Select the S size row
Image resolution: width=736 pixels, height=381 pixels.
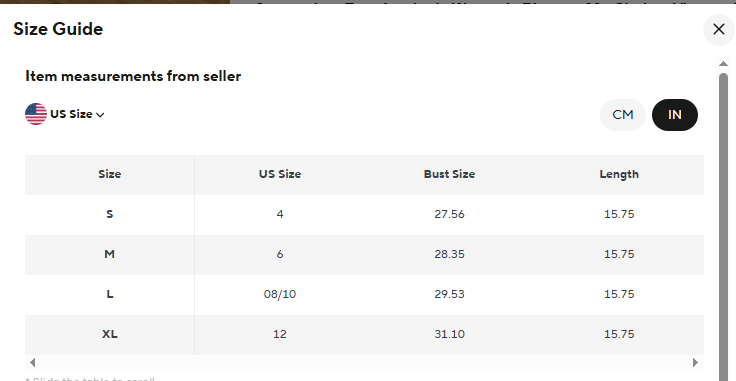364,214
